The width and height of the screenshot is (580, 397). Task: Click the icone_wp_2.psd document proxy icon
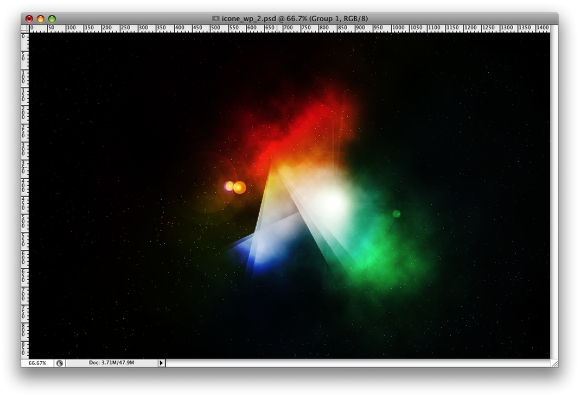(216, 18)
